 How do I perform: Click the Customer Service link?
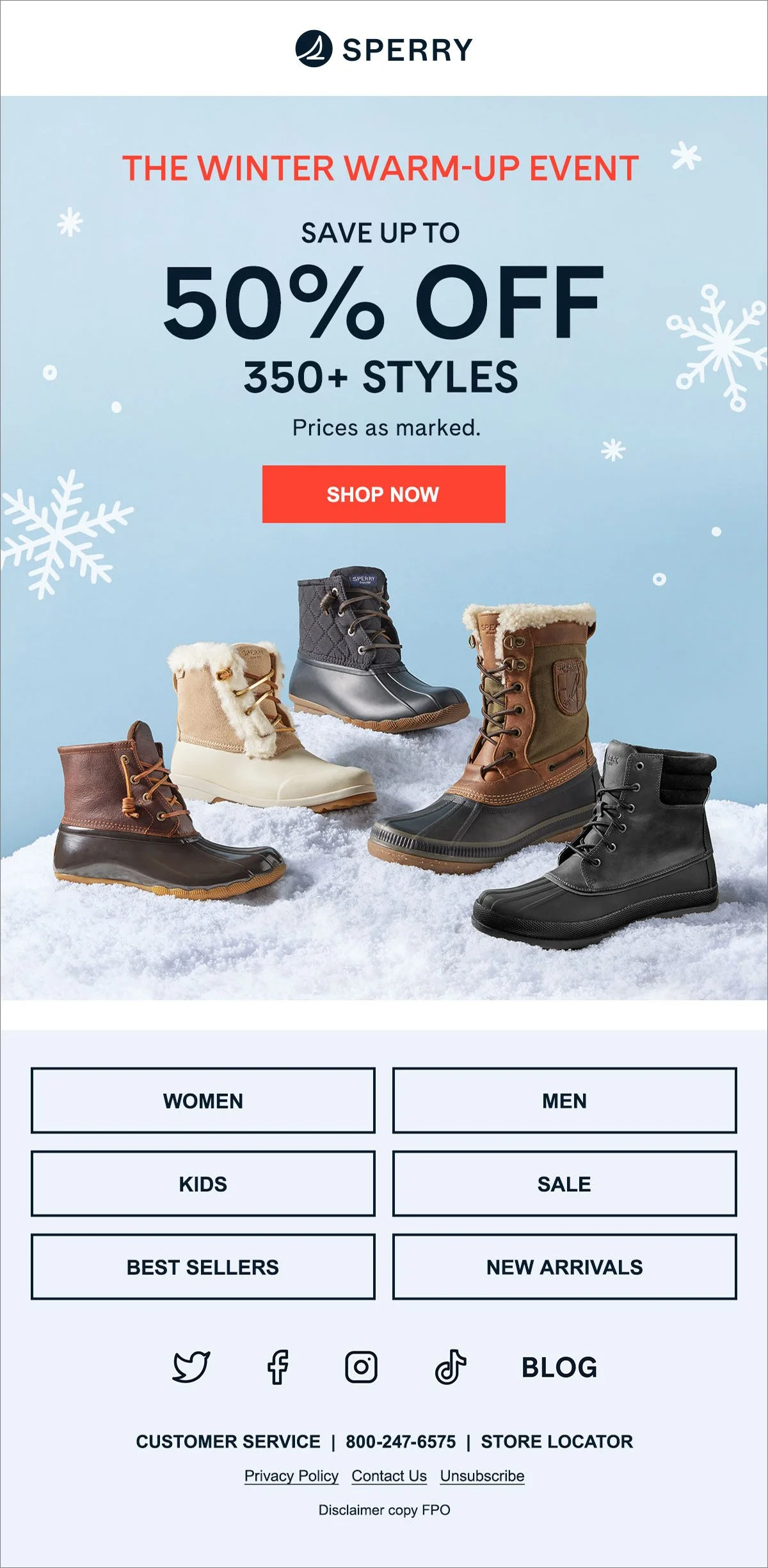point(228,1441)
